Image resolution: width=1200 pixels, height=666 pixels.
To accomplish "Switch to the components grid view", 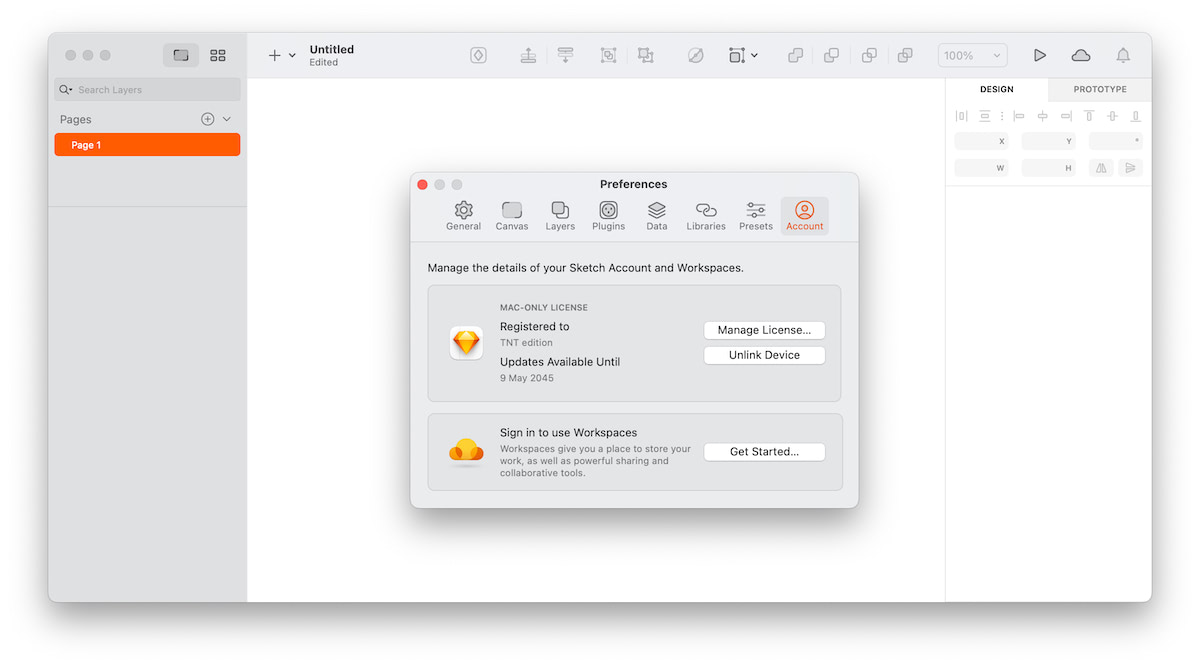I will coord(218,56).
